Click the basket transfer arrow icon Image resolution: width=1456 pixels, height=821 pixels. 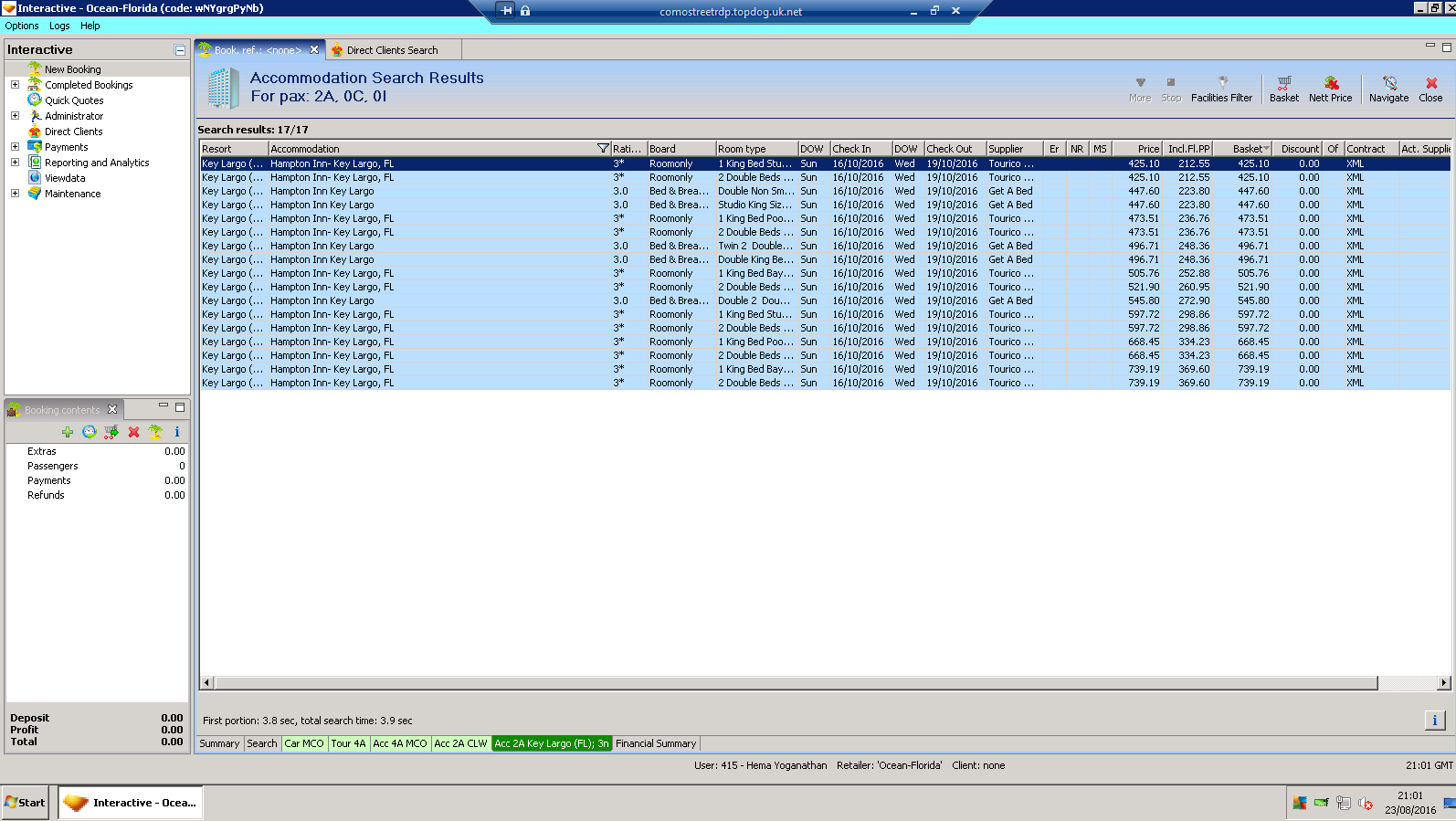point(111,432)
